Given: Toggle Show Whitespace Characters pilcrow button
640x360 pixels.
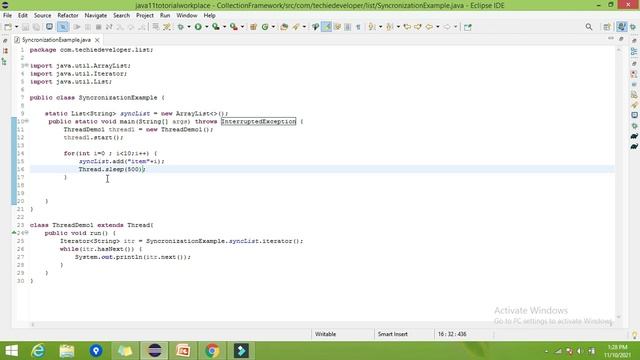Looking at the screenshot, I should tap(358, 27).
